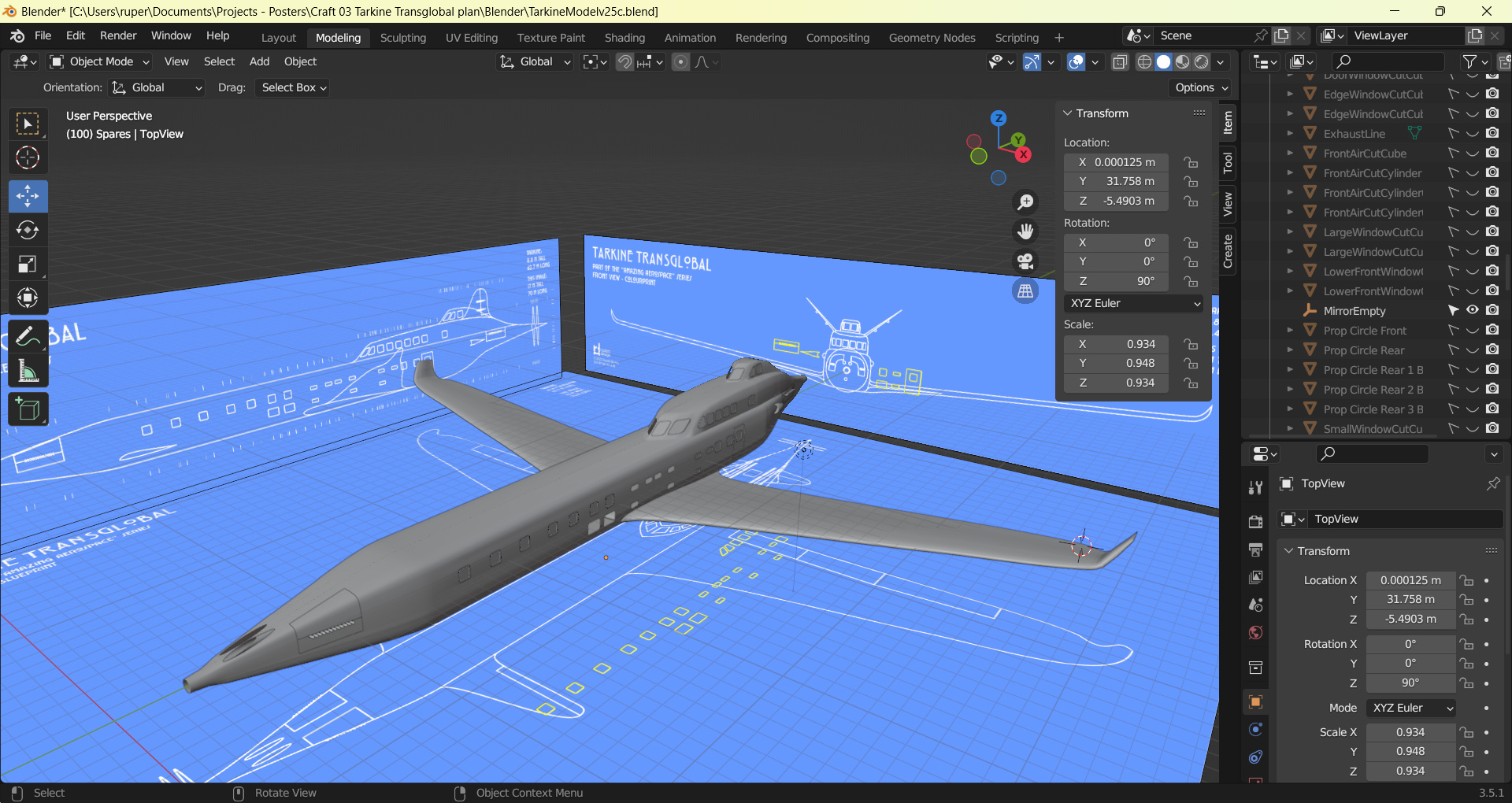Viewport: 1512px width, 803px height.
Task: Switch to the Sculpting workspace tab
Action: point(402,38)
